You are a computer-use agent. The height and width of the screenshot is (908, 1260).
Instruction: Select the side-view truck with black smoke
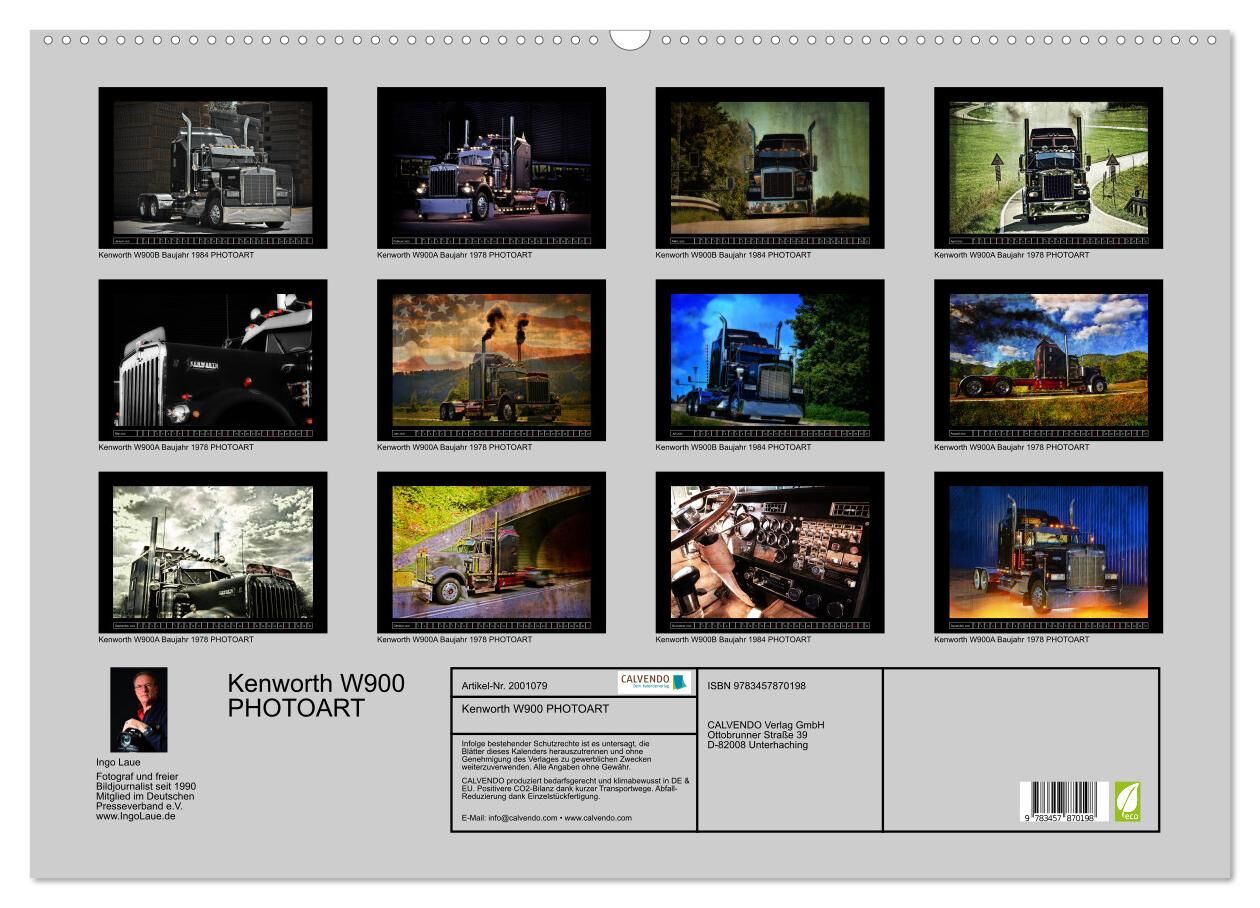[x=1048, y=360]
